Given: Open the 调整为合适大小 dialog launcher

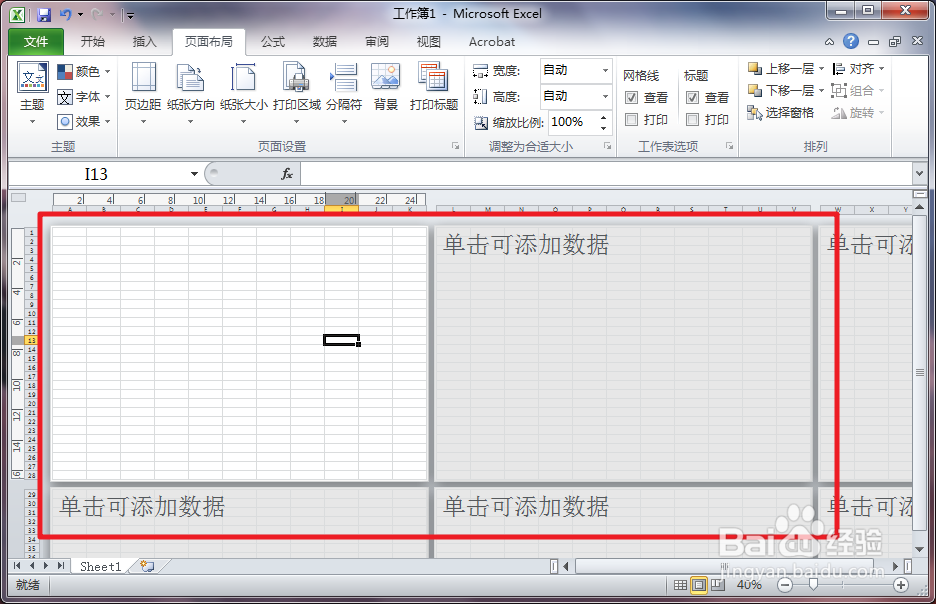Looking at the screenshot, I should click(608, 146).
